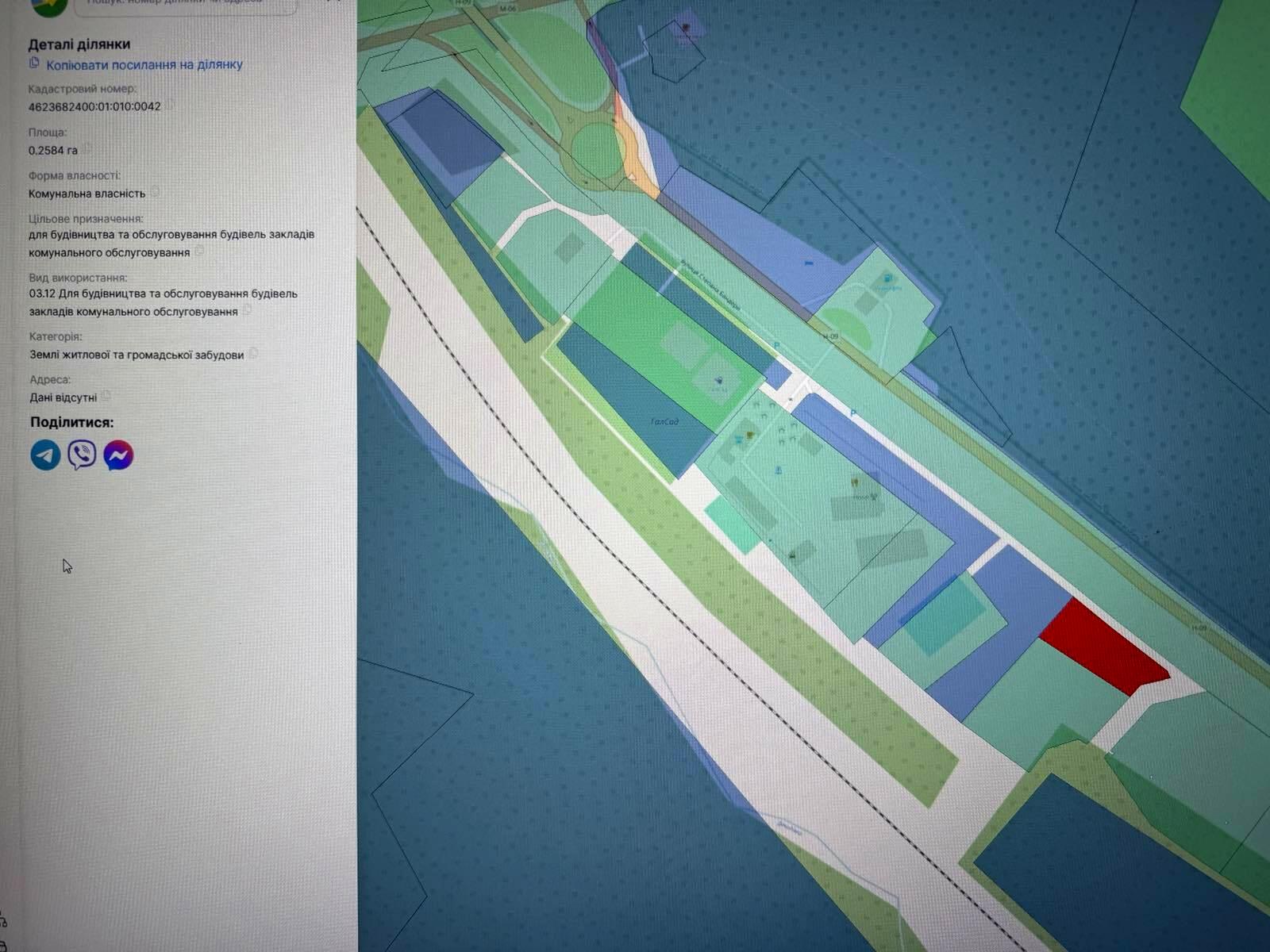Click the parcel search input field
Image resolution: width=1270 pixels, height=952 pixels.
tap(187, 4)
